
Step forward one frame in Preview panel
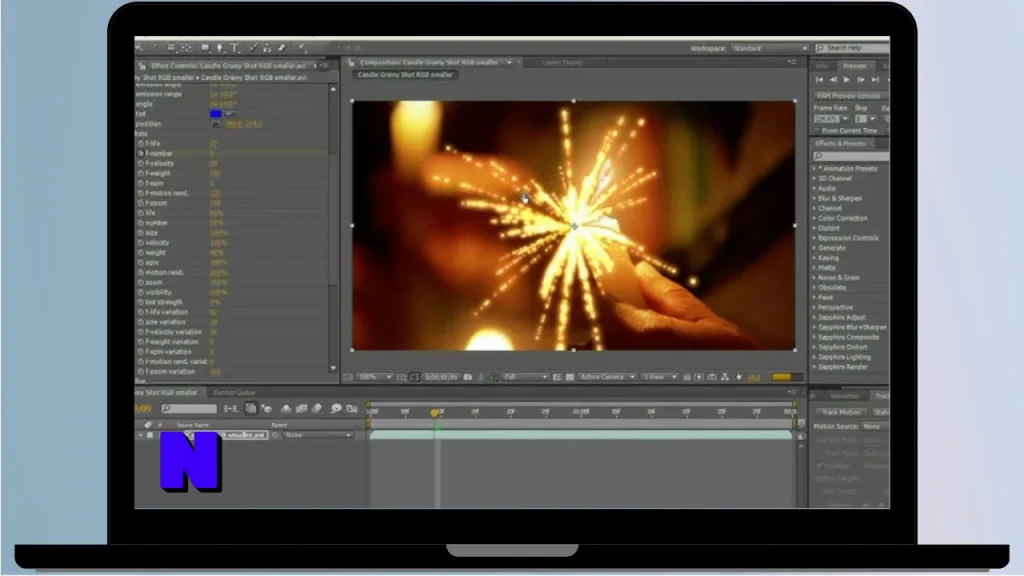861,80
